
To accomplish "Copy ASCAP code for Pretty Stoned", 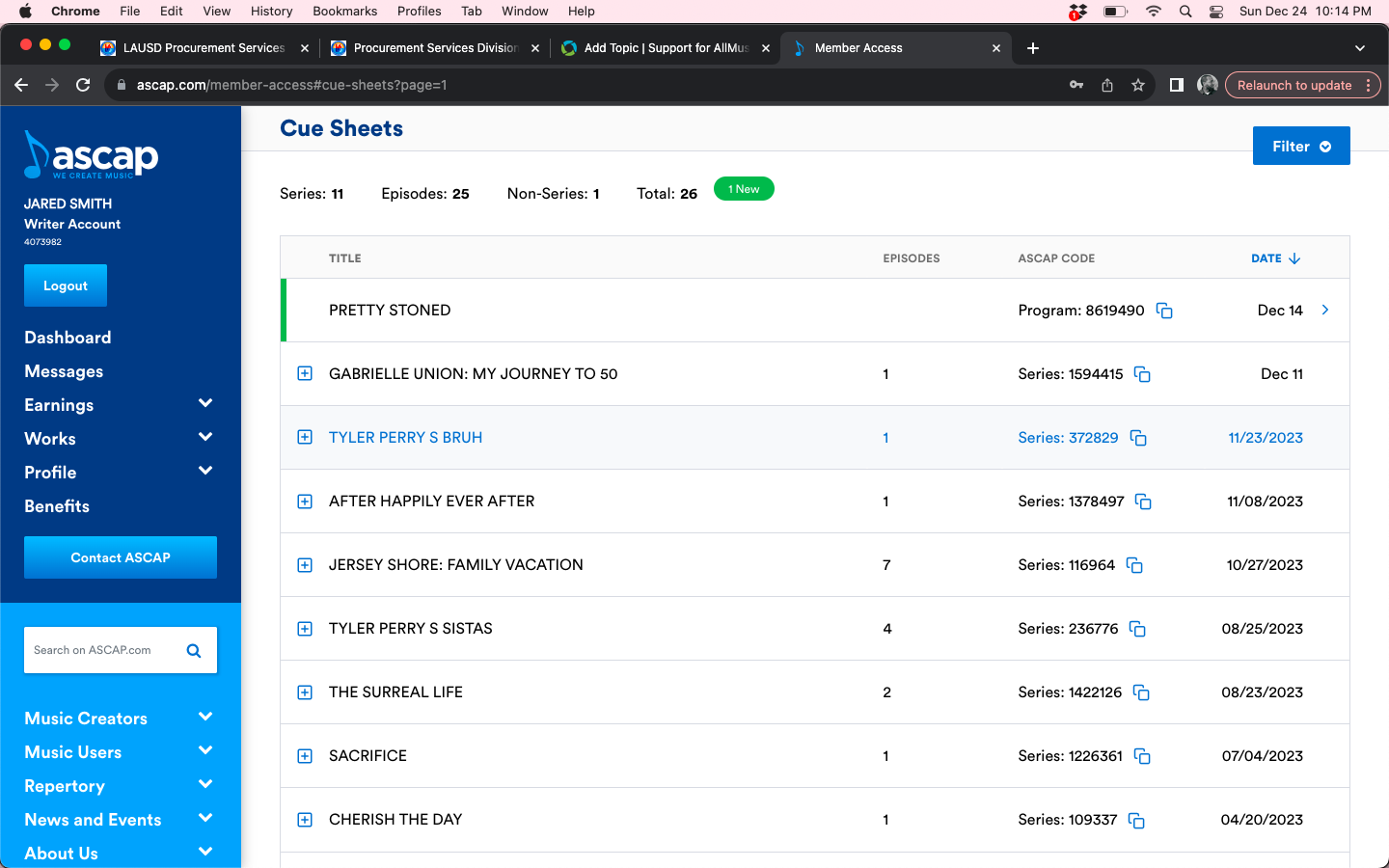I will pos(1164,311).
